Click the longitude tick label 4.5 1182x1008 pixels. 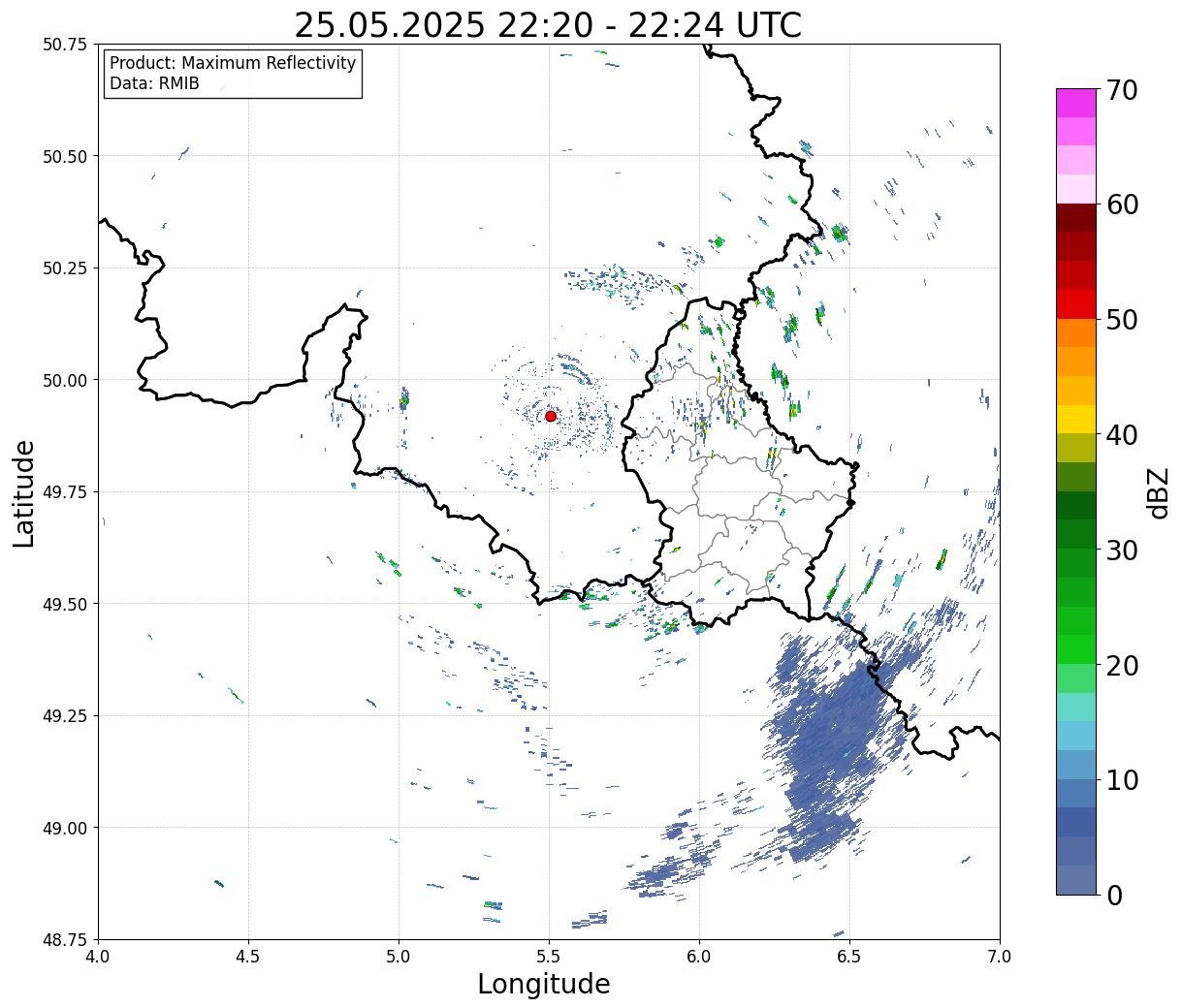(248, 957)
